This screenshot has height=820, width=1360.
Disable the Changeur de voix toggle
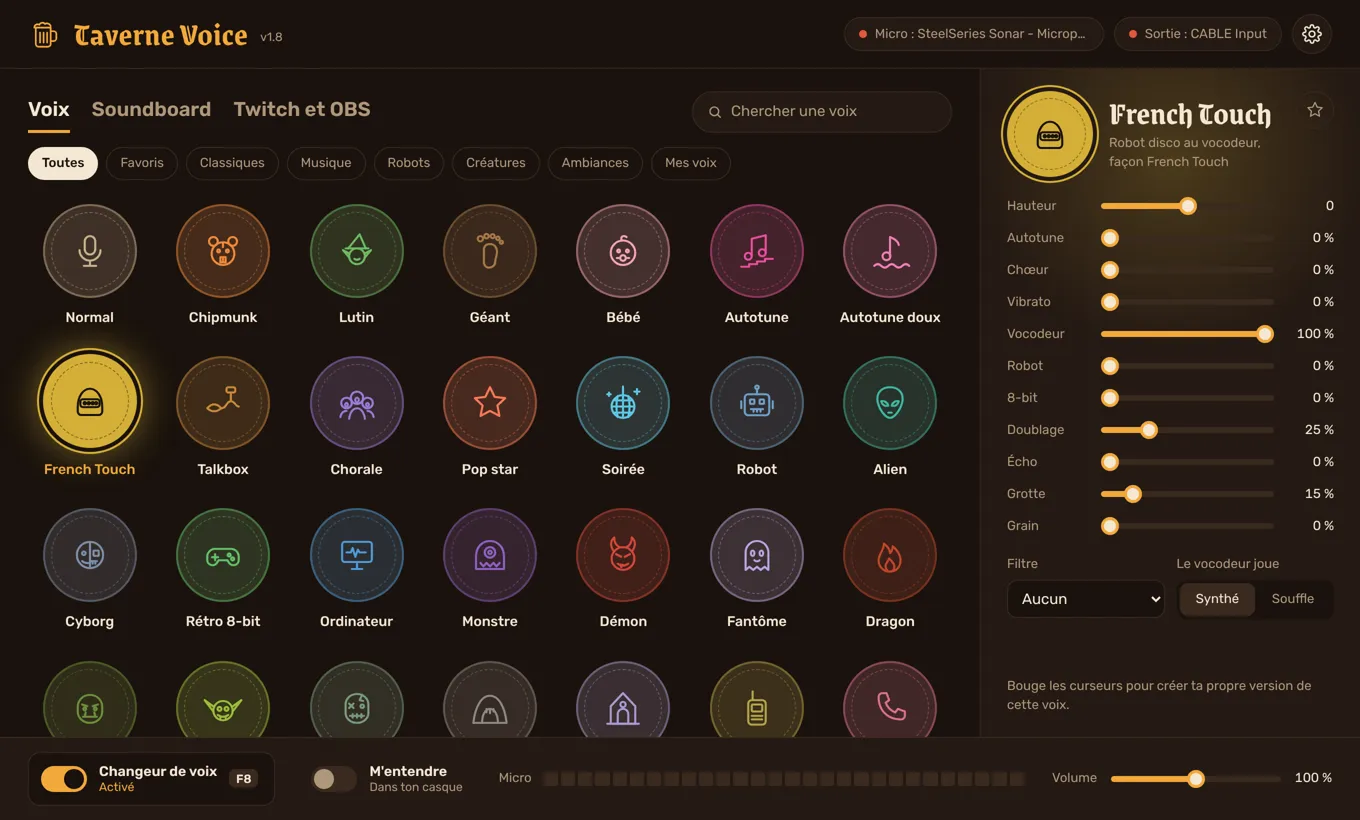tap(64, 779)
